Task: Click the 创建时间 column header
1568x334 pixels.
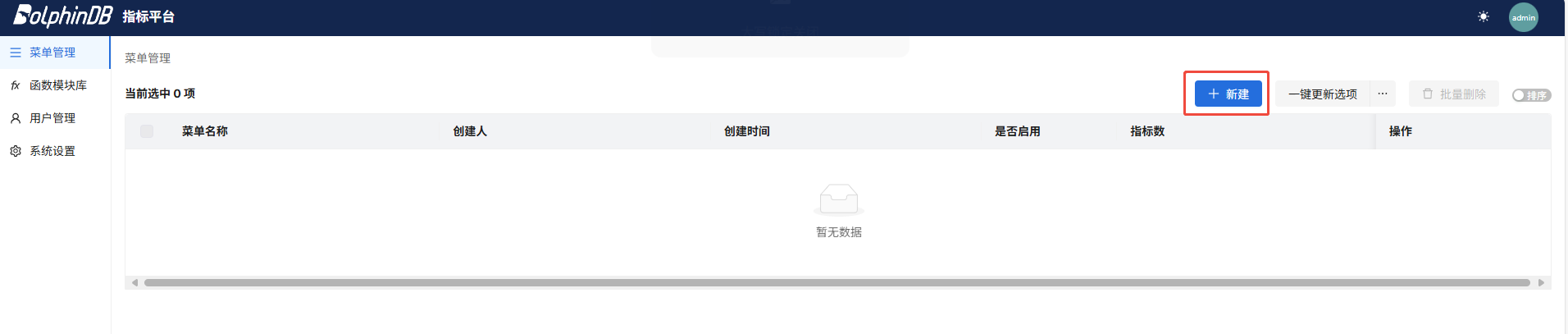Action: coord(747,131)
